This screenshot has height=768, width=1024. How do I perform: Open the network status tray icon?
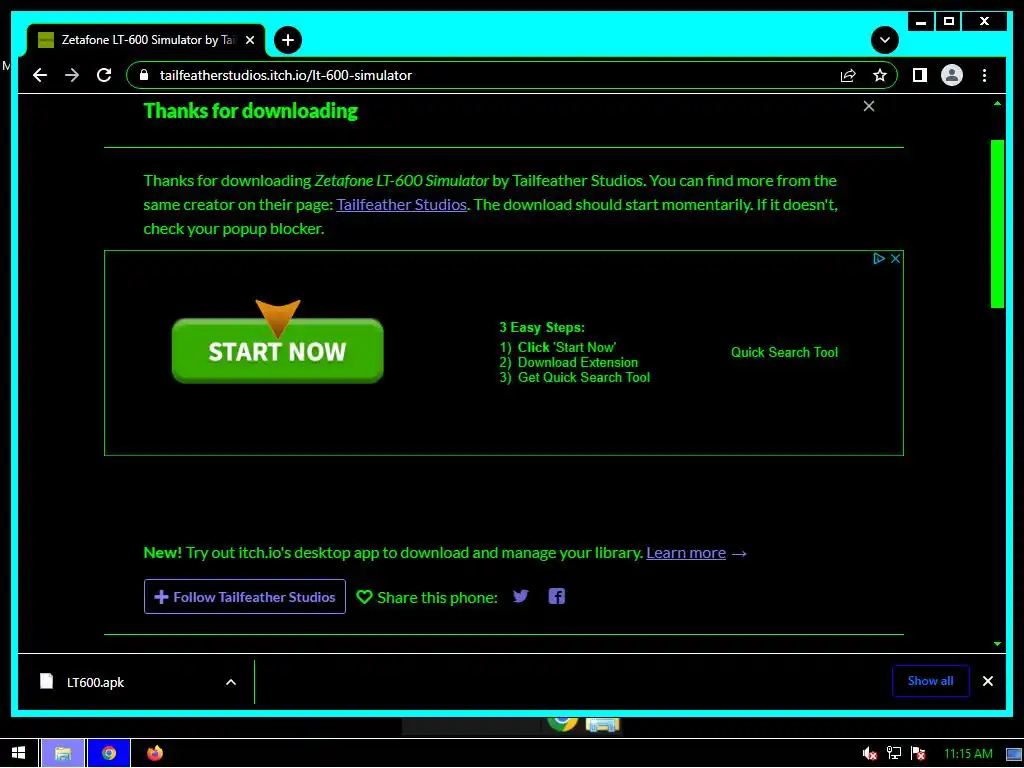coord(894,754)
